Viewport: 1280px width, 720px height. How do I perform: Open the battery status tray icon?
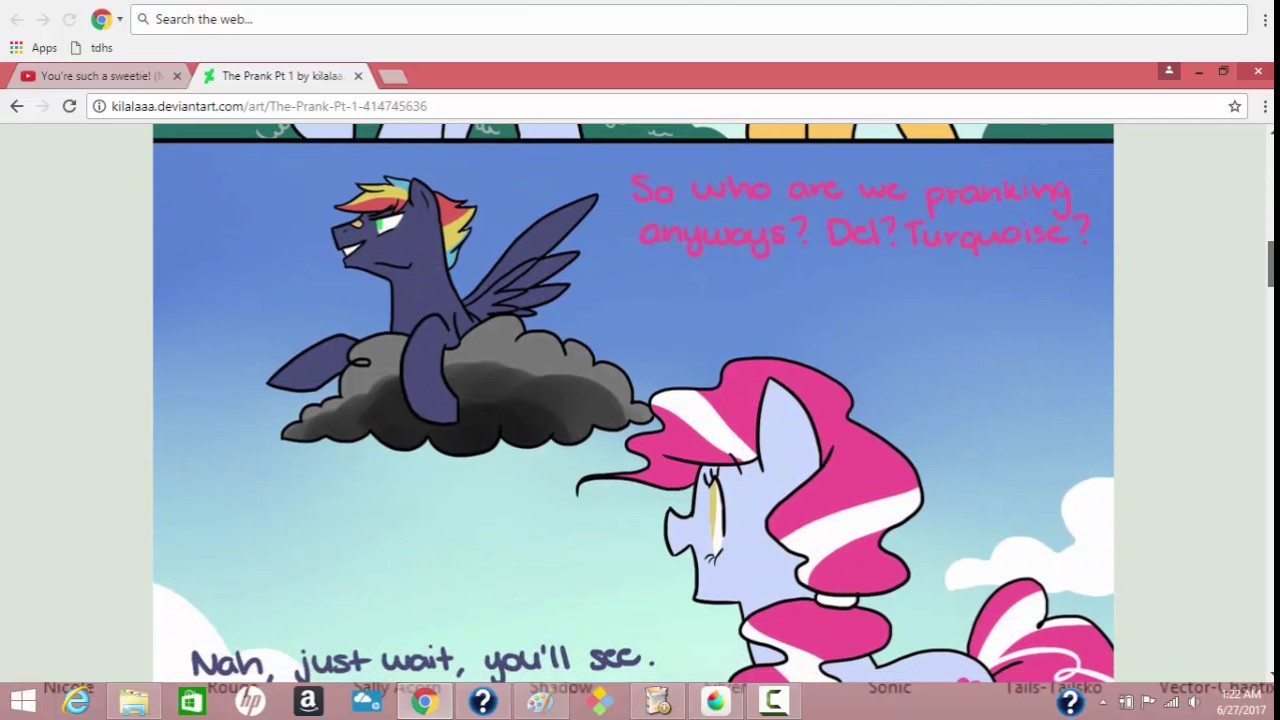click(1126, 702)
